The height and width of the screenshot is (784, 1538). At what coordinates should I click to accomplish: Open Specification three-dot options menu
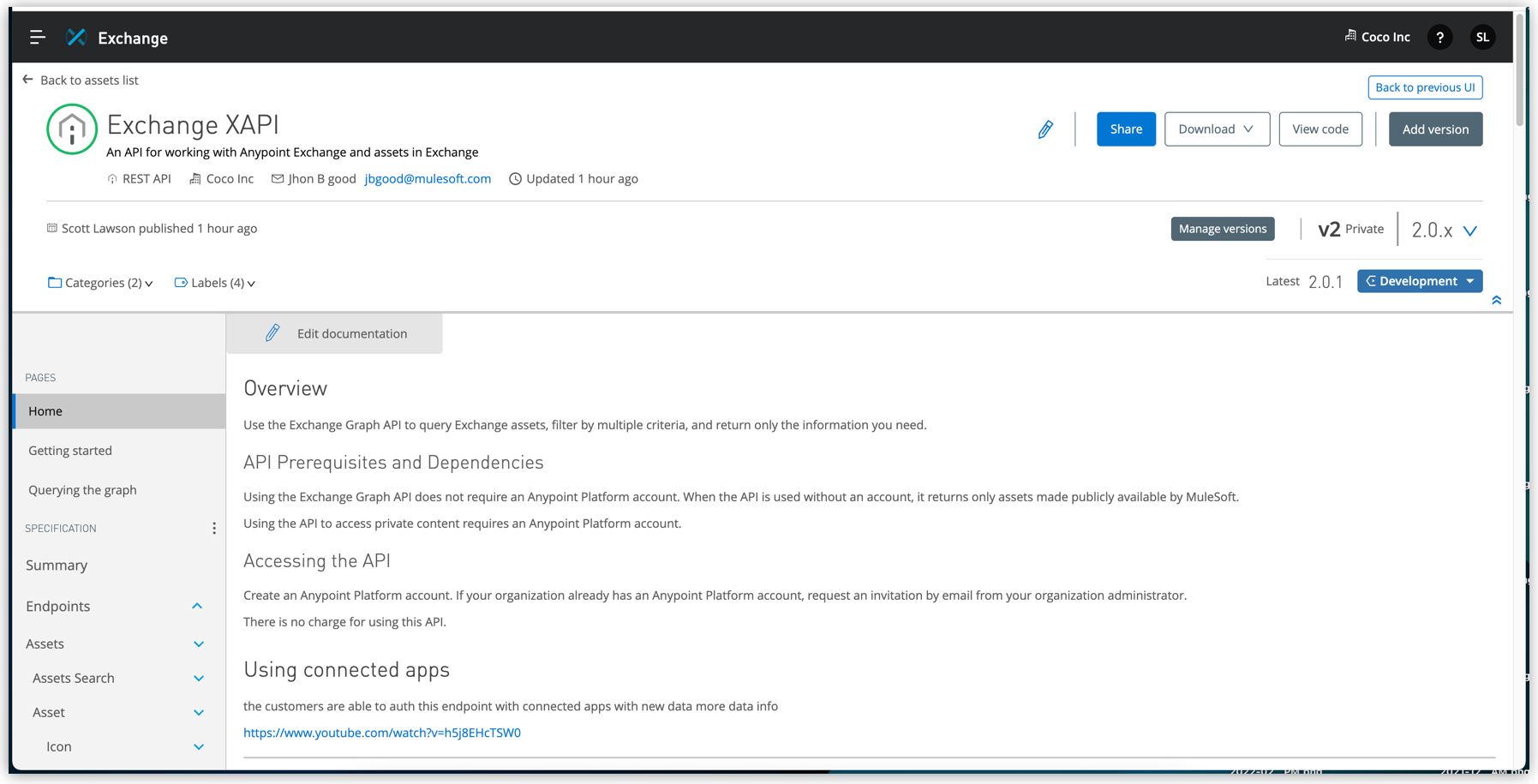click(214, 529)
